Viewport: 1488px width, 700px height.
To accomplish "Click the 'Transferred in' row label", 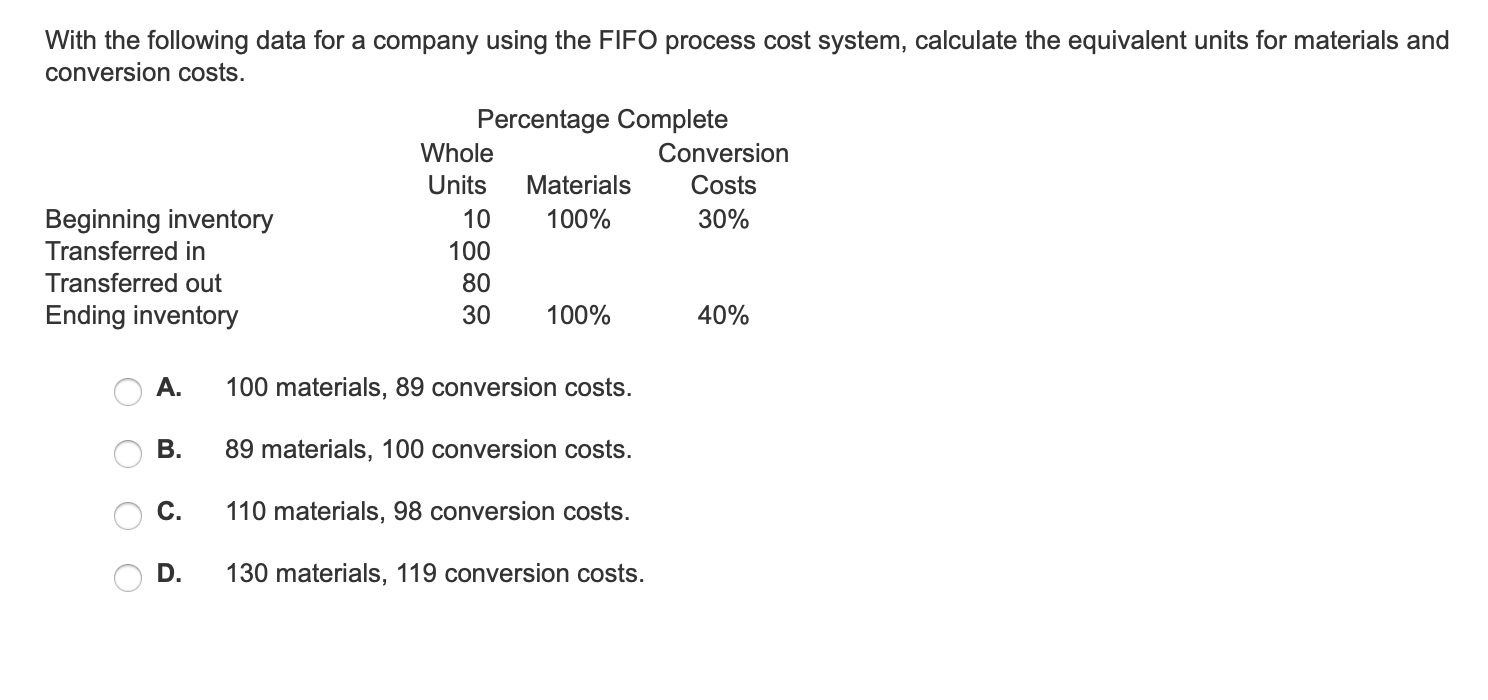I will coord(124,252).
